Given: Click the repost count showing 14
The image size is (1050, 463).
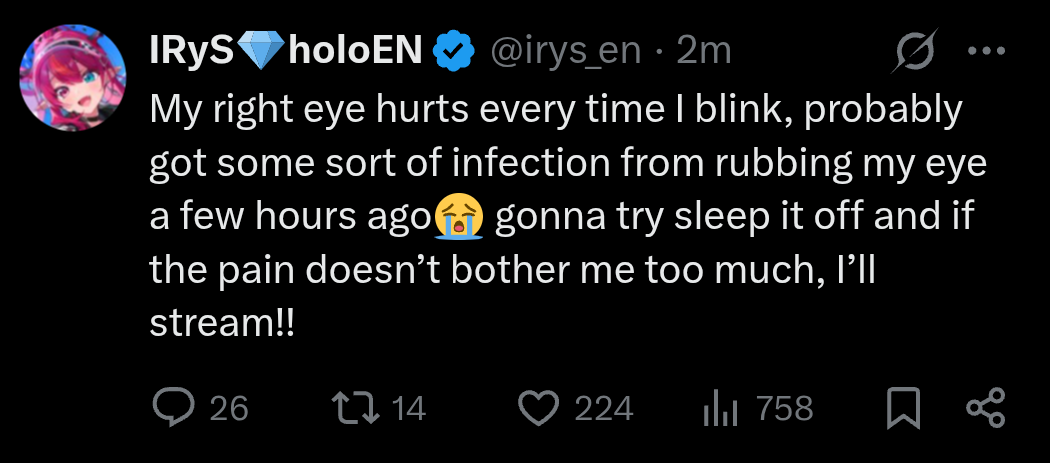Looking at the screenshot, I should tap(408, 408).
